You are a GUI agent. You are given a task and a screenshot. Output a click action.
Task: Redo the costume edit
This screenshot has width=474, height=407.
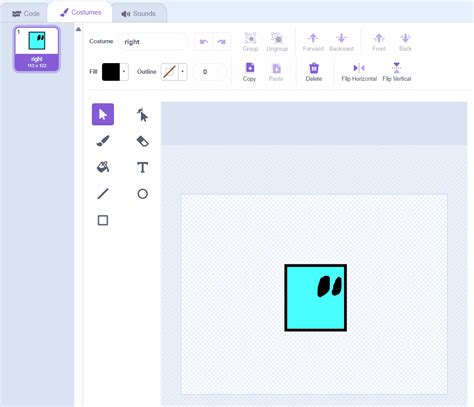pyautogui.click(x=221, y=42)
